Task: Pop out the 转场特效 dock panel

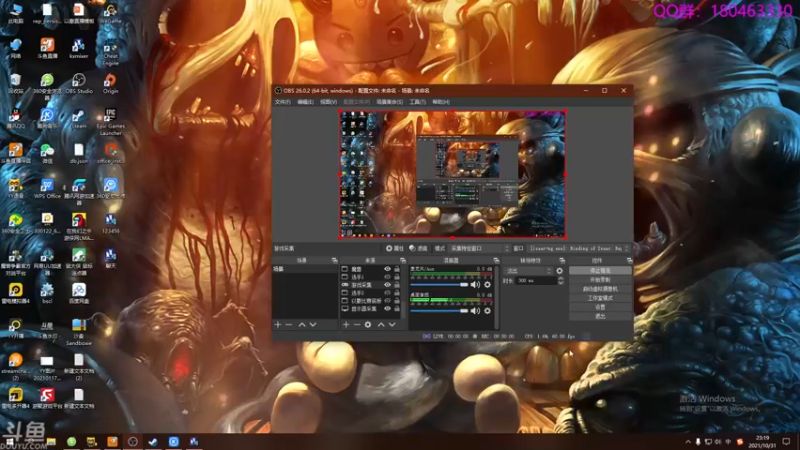Action: [x=562, y=261]
